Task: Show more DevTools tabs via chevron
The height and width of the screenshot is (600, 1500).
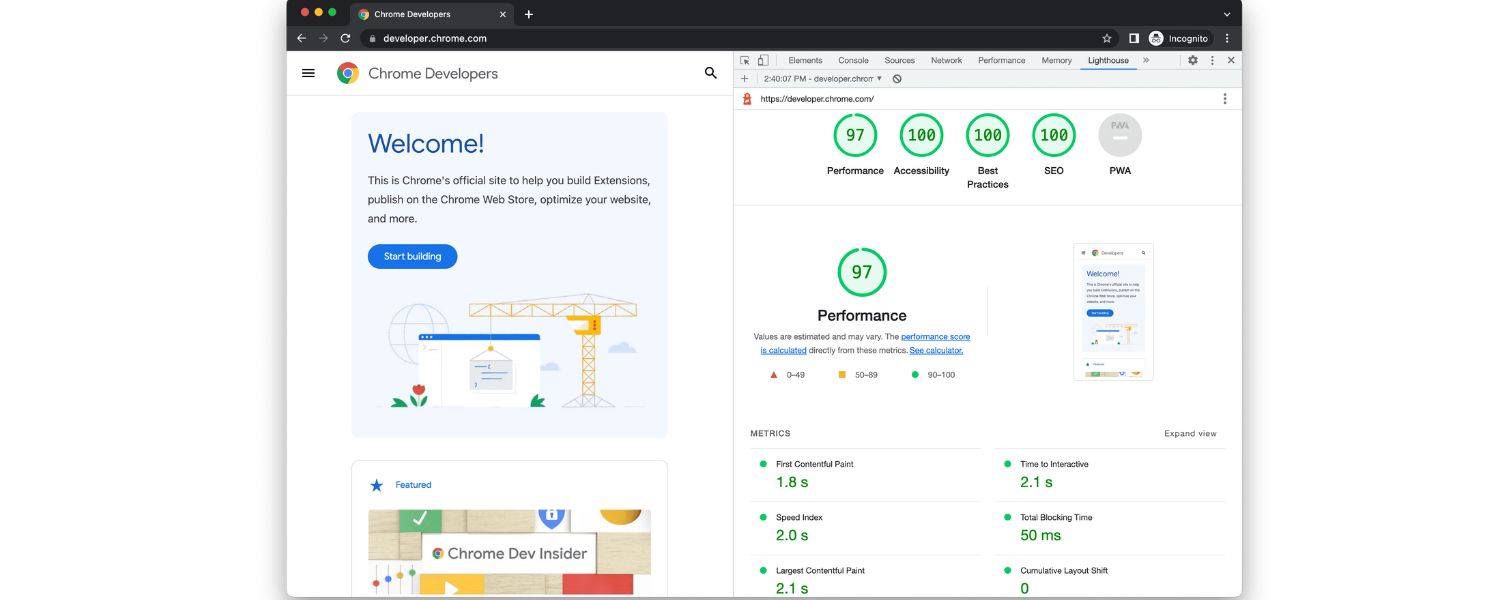Action: [x=1146, y=60]
